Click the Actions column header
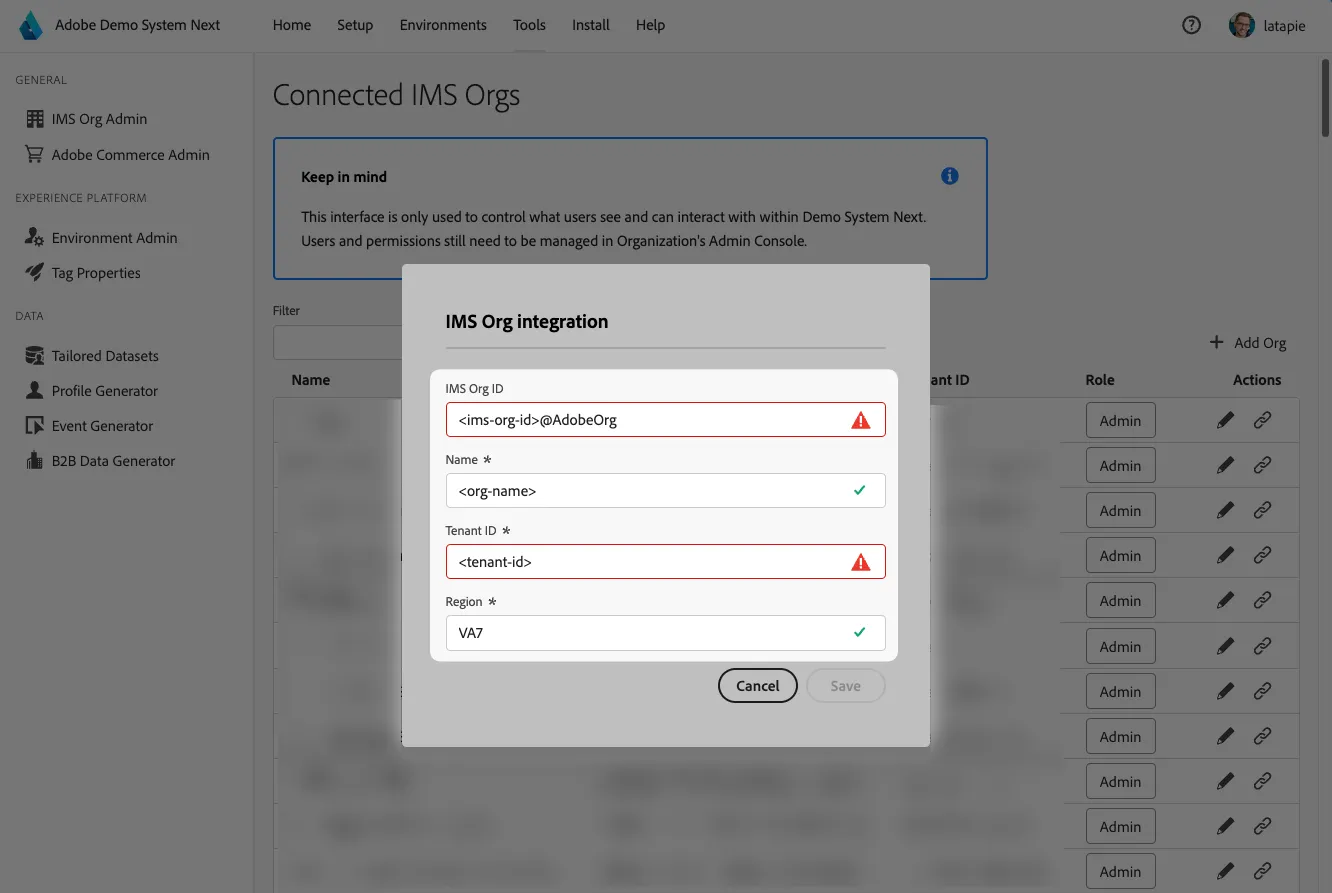Viewport: 1332px width, 893px height. pyautogui.click(x=1257, y=380)
